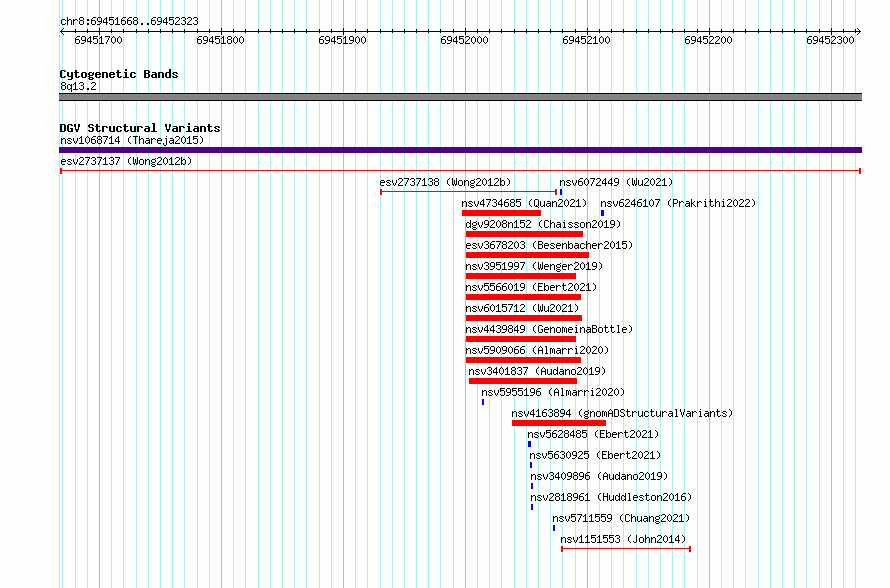The height and width of the screenshot is (588, 890).
Task: Click nsv5711559 (Chuang2021) label
Action: 621,518
